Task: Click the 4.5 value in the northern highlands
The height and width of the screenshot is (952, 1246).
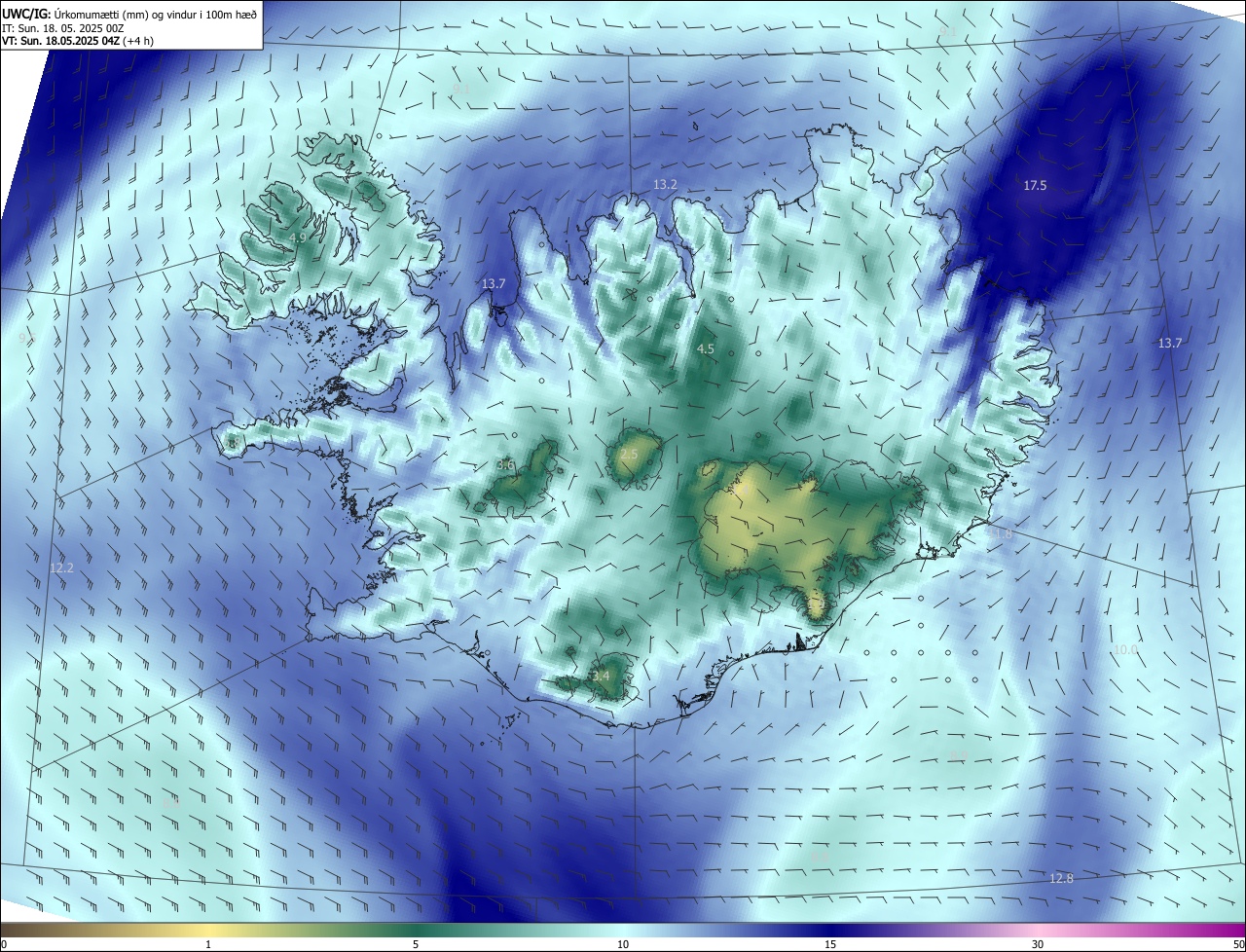Action: coord(706,348)
